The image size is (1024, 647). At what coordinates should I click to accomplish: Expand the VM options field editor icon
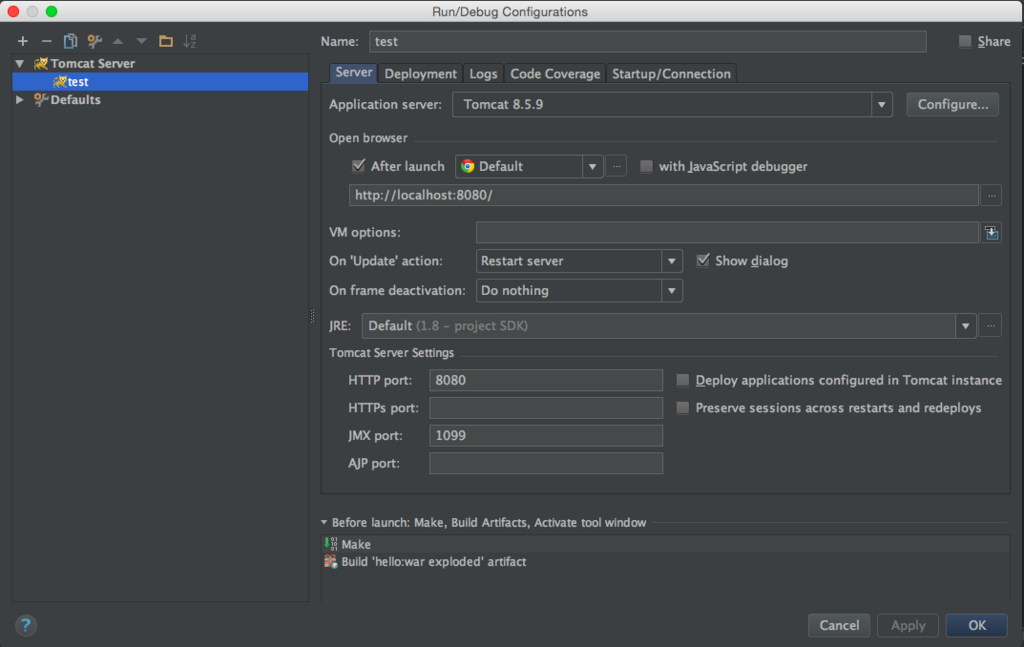coord(991,232)
